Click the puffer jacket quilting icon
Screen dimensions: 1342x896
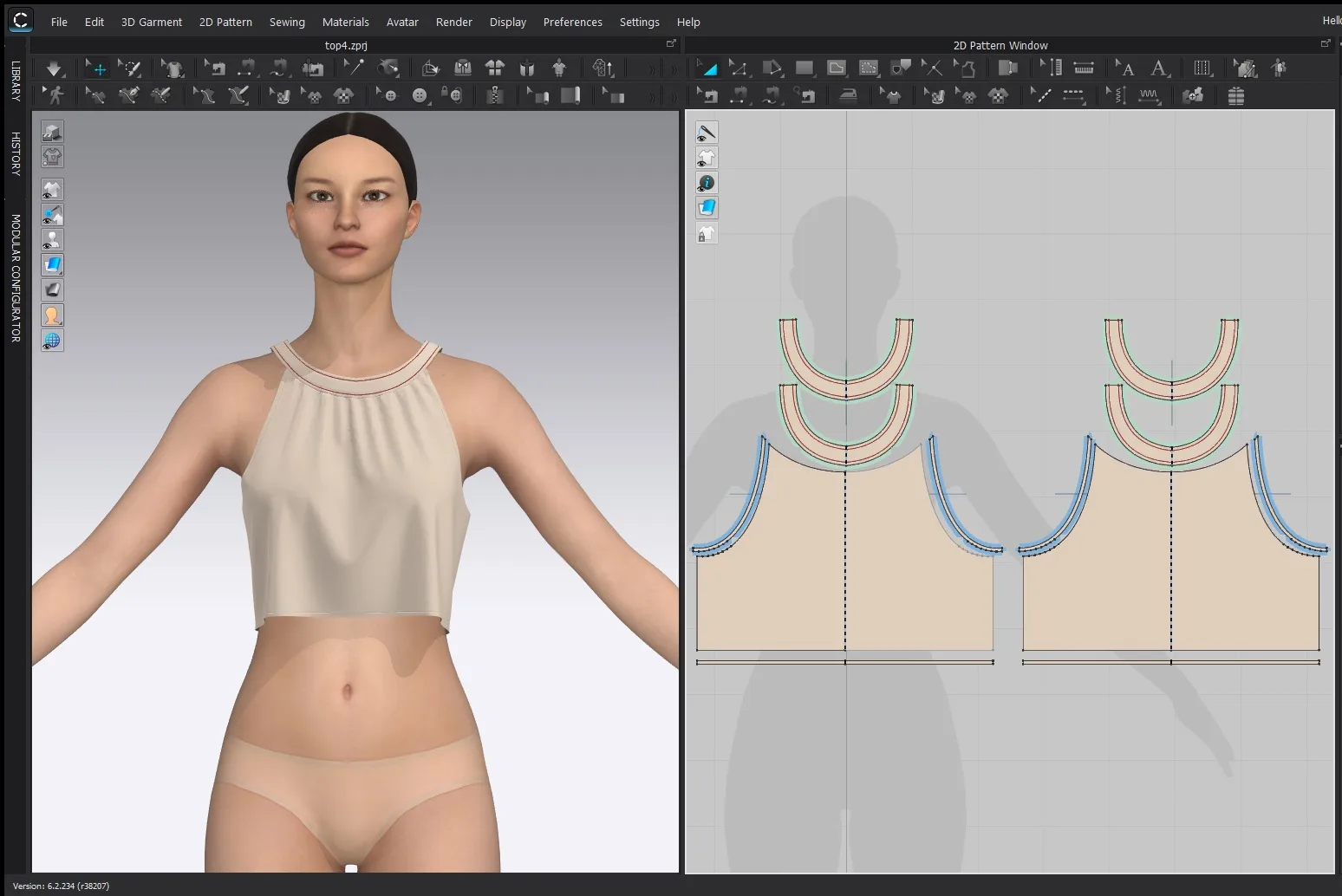[x=1236, y=95]
